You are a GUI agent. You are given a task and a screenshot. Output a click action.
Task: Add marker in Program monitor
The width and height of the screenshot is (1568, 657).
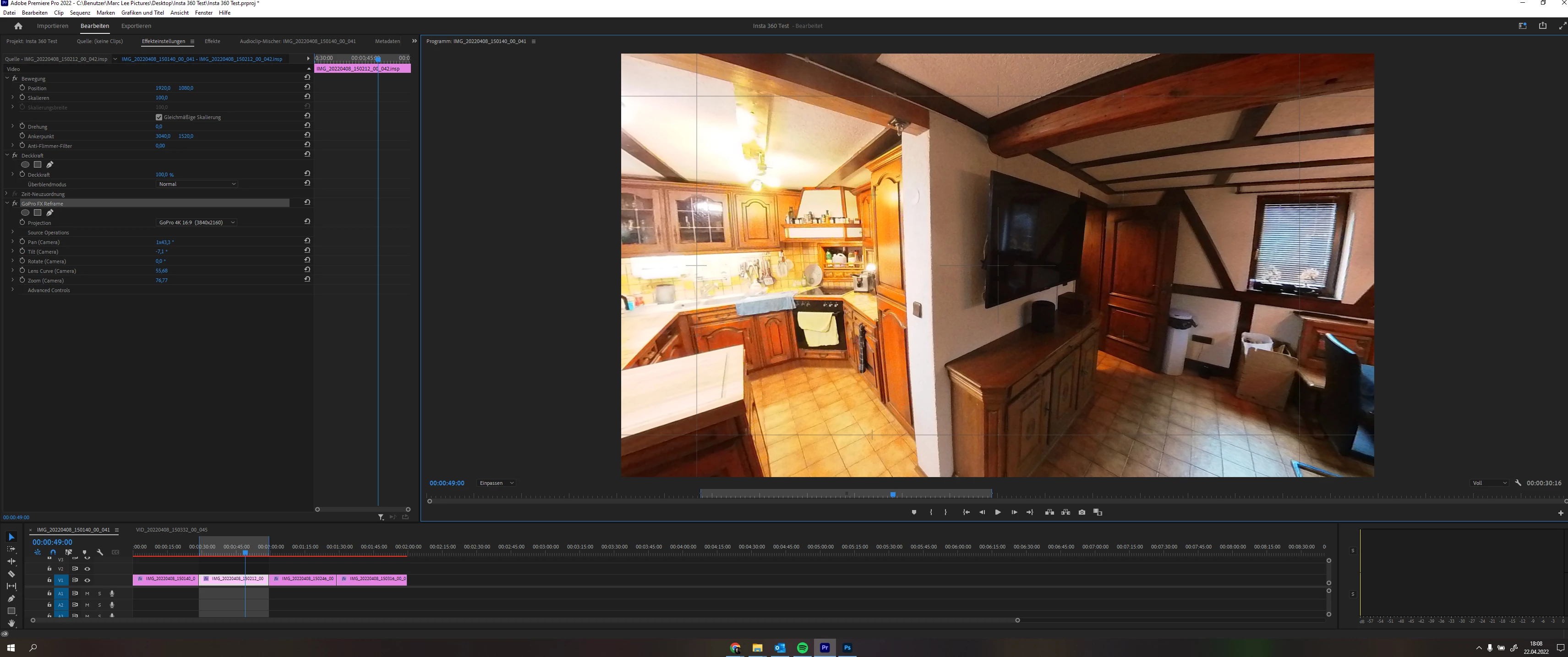(x=914, y=512)
